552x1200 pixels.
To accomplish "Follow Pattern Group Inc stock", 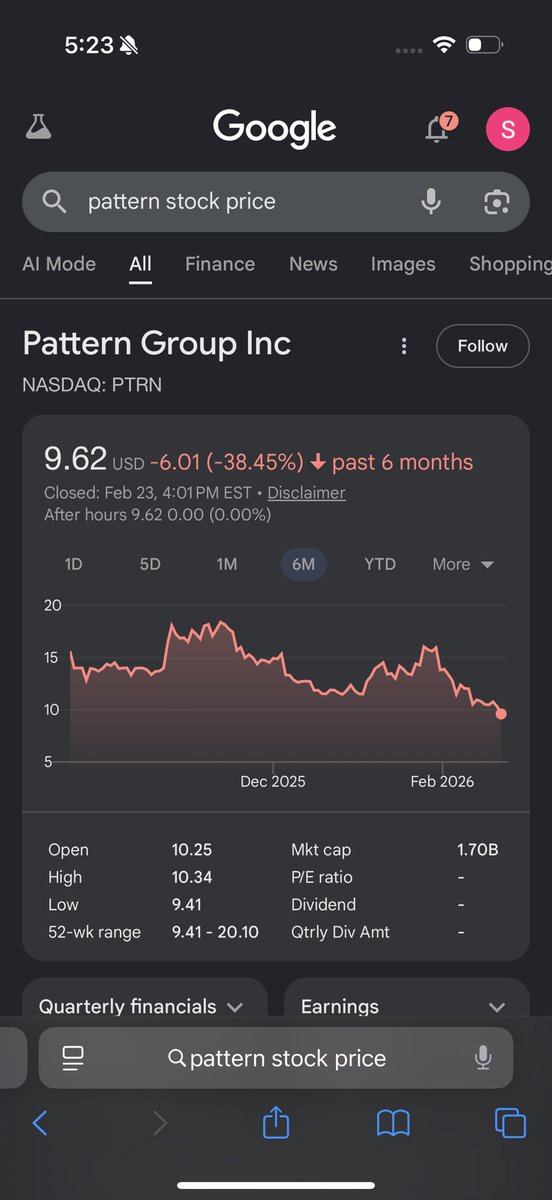I will pos(483,346).
